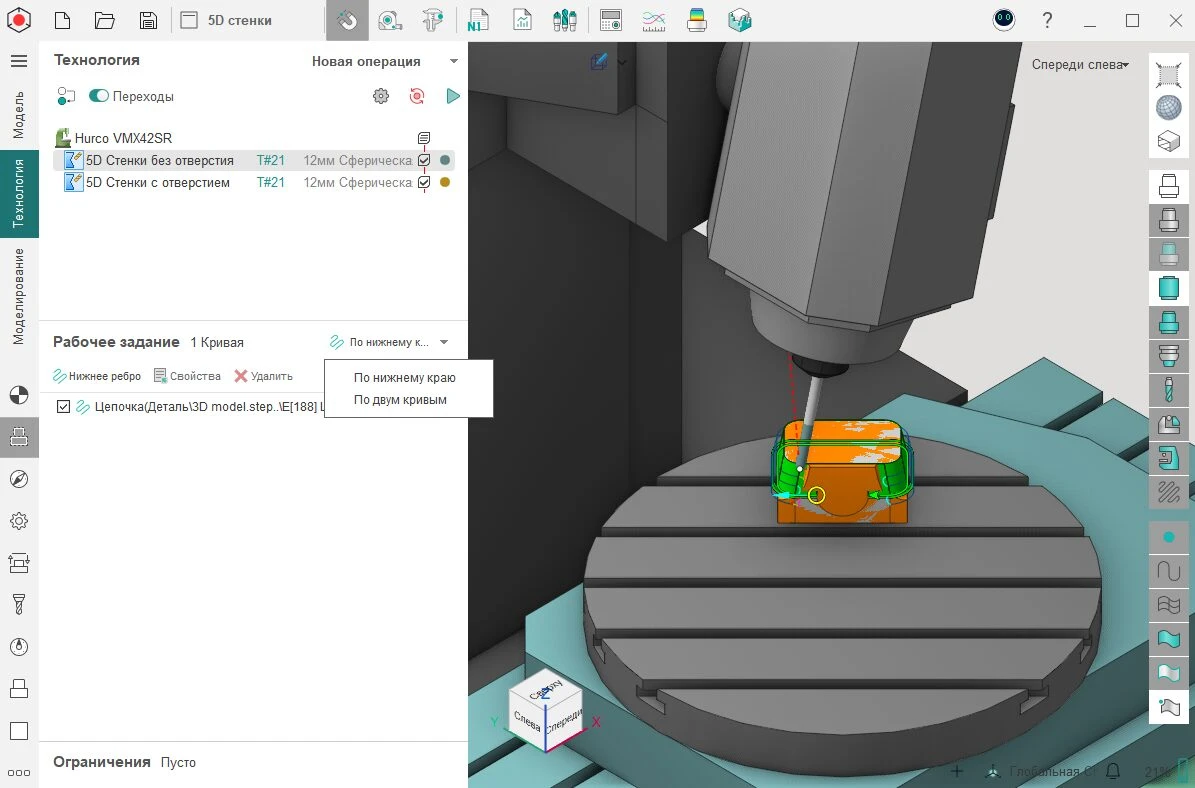Choose По двум кривым from the menu
The image size is (1195, 788).
pos(400,400)
